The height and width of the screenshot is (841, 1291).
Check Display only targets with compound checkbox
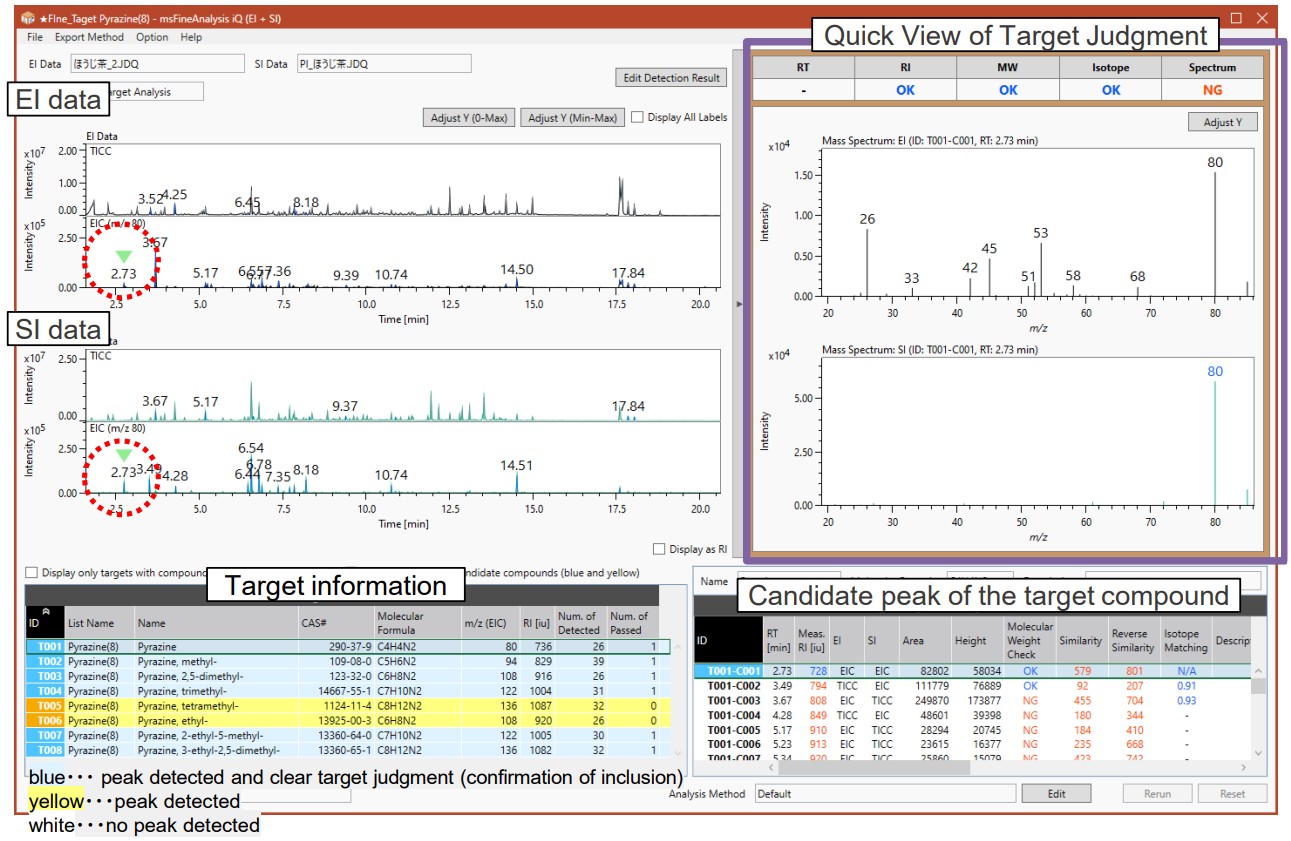tap(32, 573)
